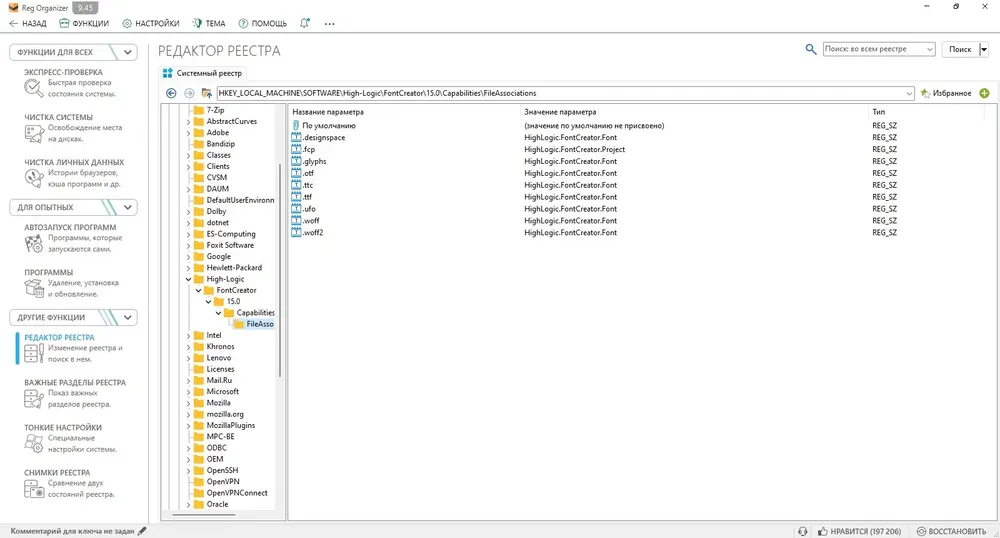Viewport: 1000px width, 538px height.
Task: Open the Важные разделы реестра icon
Action: click(x=33, y=398)
